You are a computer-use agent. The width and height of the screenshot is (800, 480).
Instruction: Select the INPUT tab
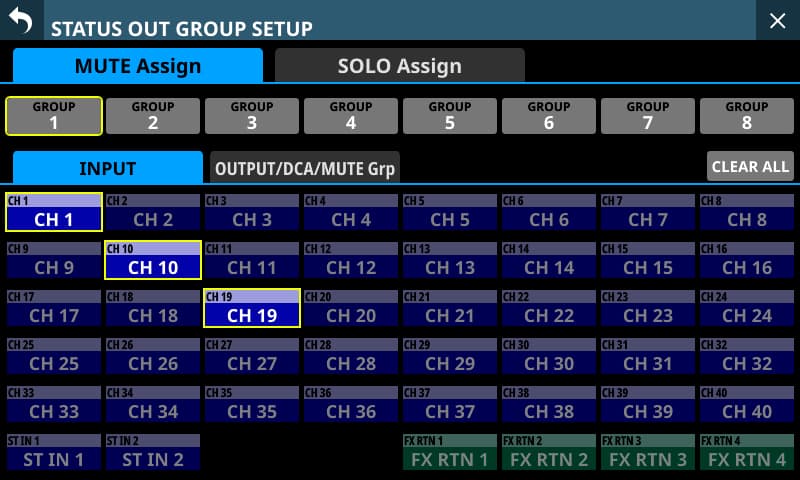(x=107, y=167)
